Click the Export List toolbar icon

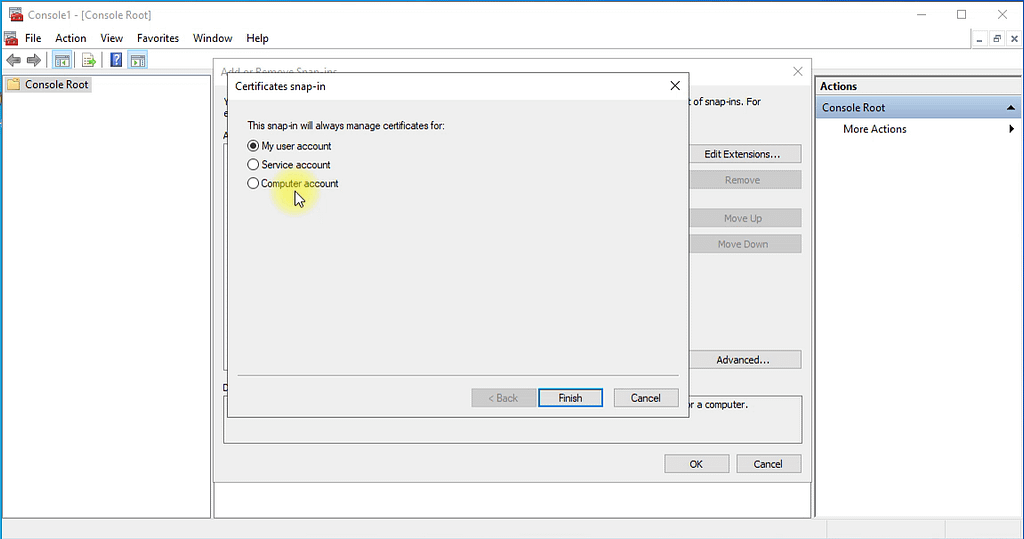tap(88, 61)
